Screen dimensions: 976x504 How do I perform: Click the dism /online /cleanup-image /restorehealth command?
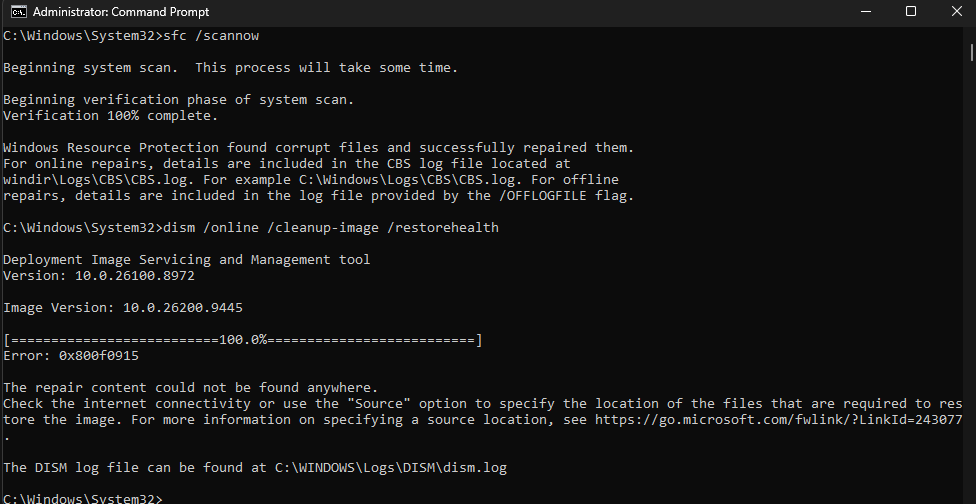331,227
